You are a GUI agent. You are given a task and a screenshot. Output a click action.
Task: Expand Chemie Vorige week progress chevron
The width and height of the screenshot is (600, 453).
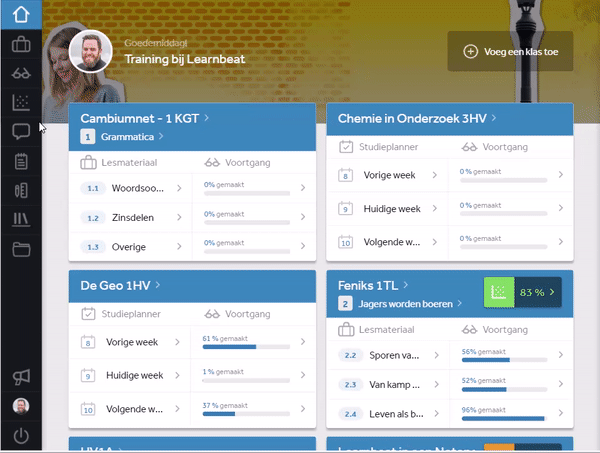561,174
